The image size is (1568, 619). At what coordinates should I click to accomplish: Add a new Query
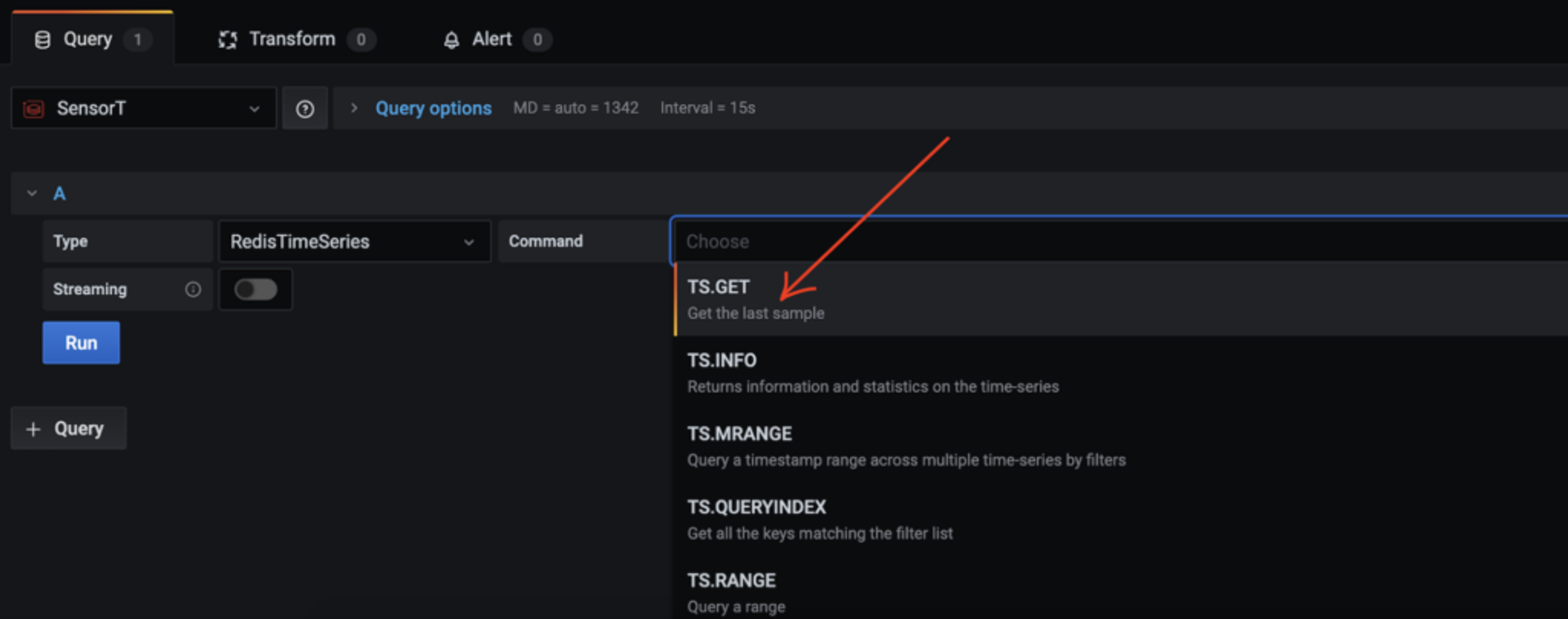click(69, 428)
